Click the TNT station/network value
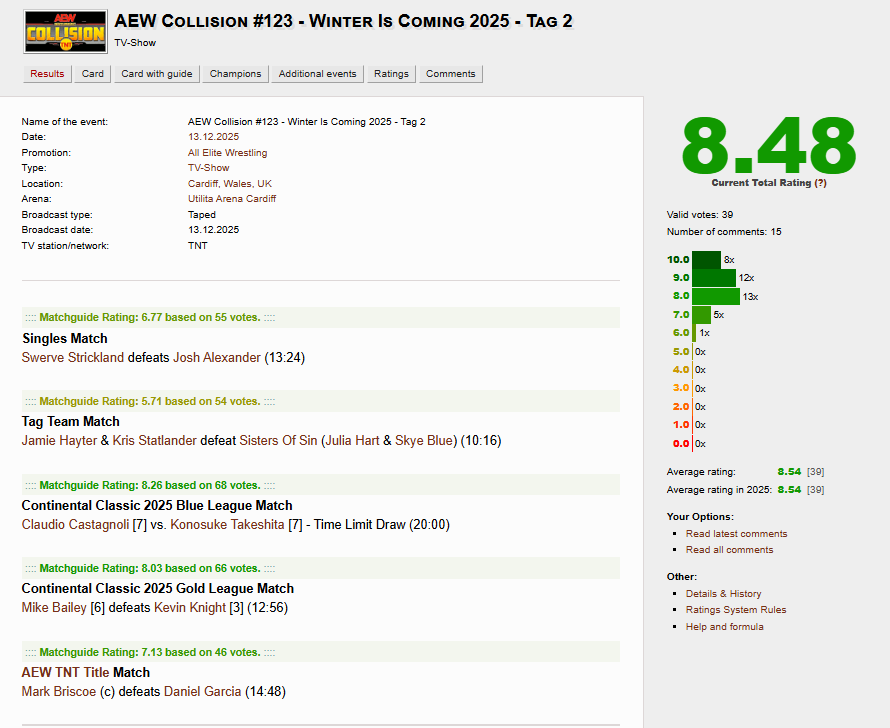The width and height of the screenshot is (890, 728). point(198,246)
